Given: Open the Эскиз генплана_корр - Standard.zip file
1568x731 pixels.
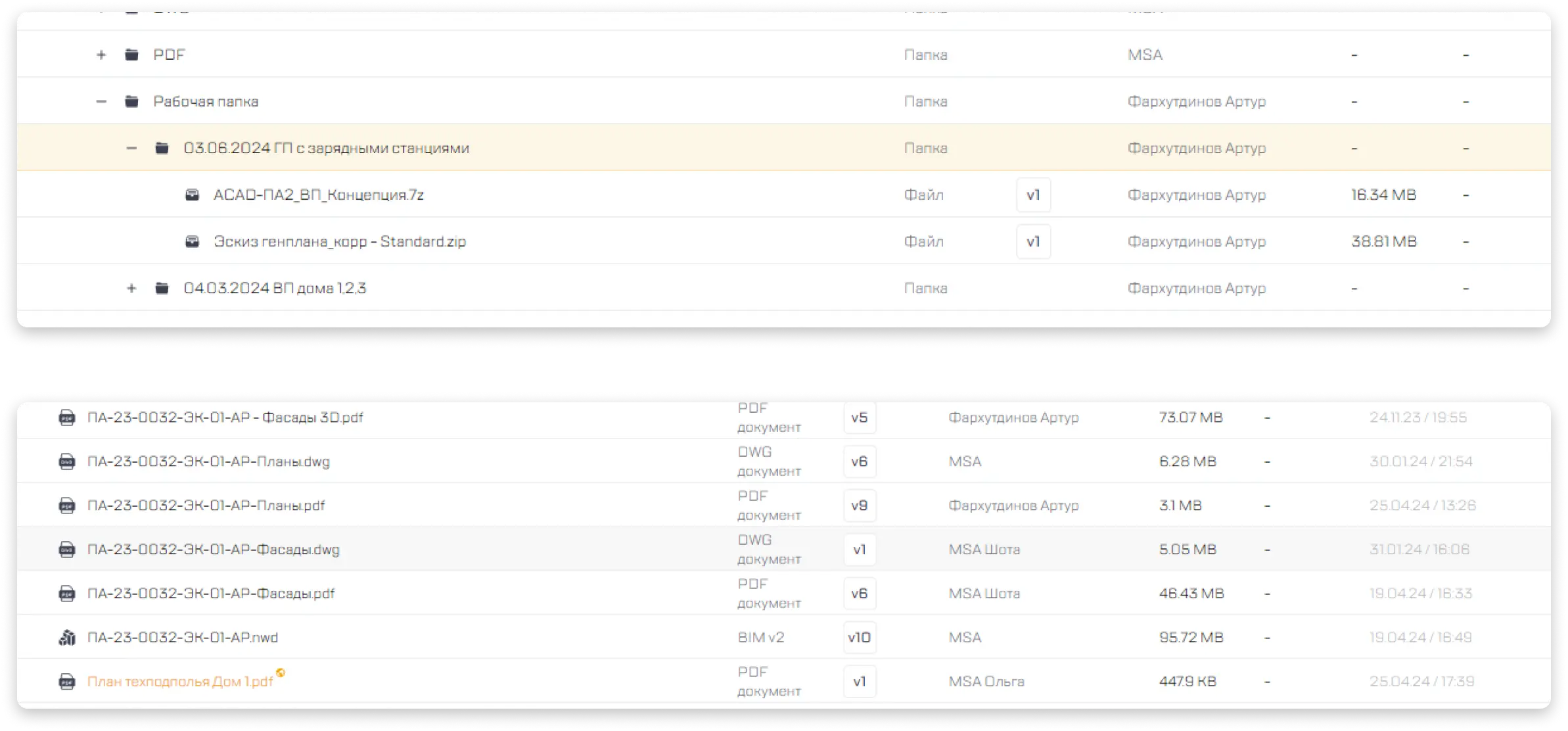Looking at the screenshot, I should [339, 242].
